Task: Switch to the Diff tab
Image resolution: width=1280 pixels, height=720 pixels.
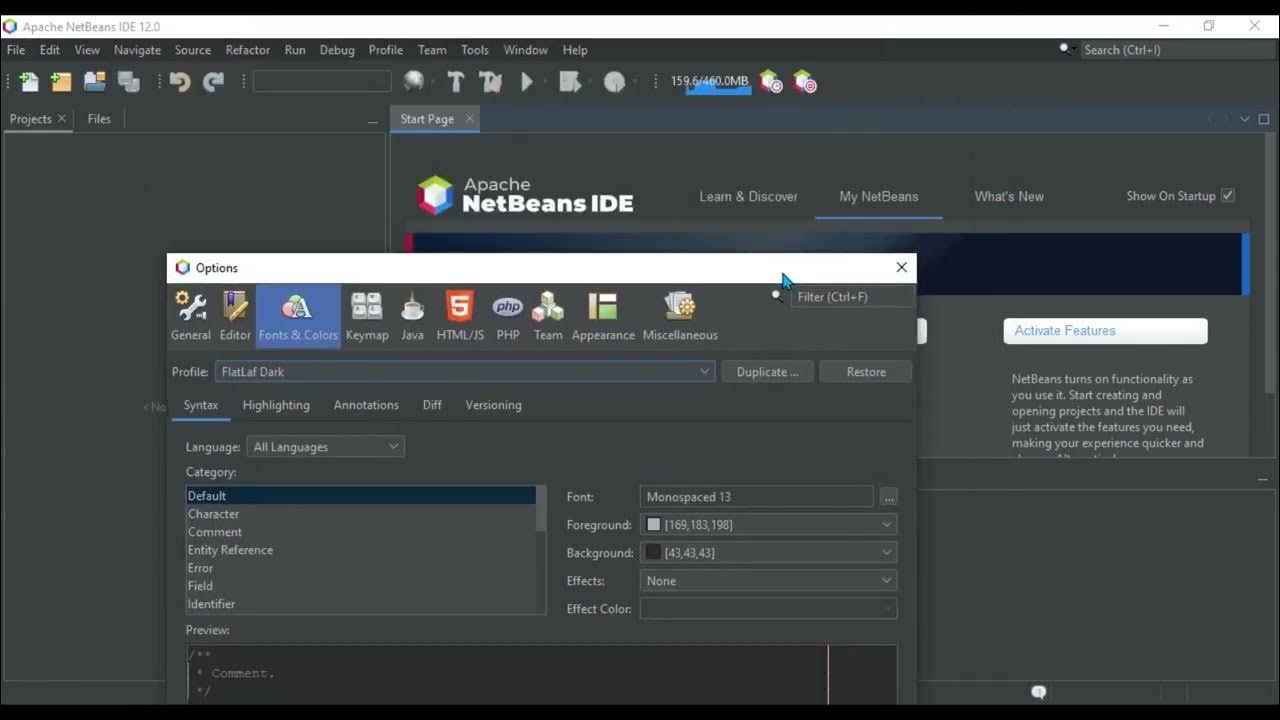Action: click(x=432, y=405)
